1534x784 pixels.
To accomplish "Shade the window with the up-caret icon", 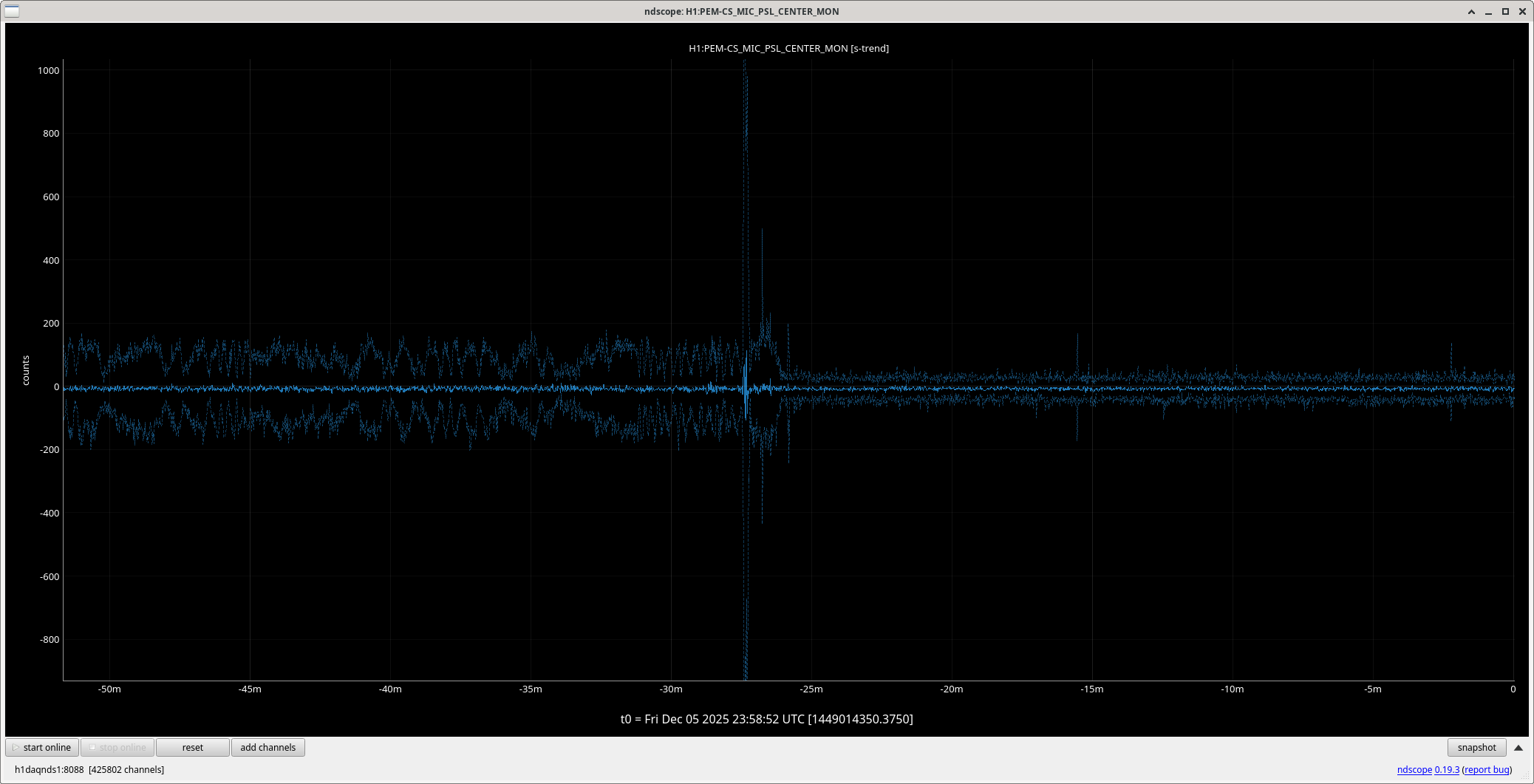I will (x=1471, y=11).
